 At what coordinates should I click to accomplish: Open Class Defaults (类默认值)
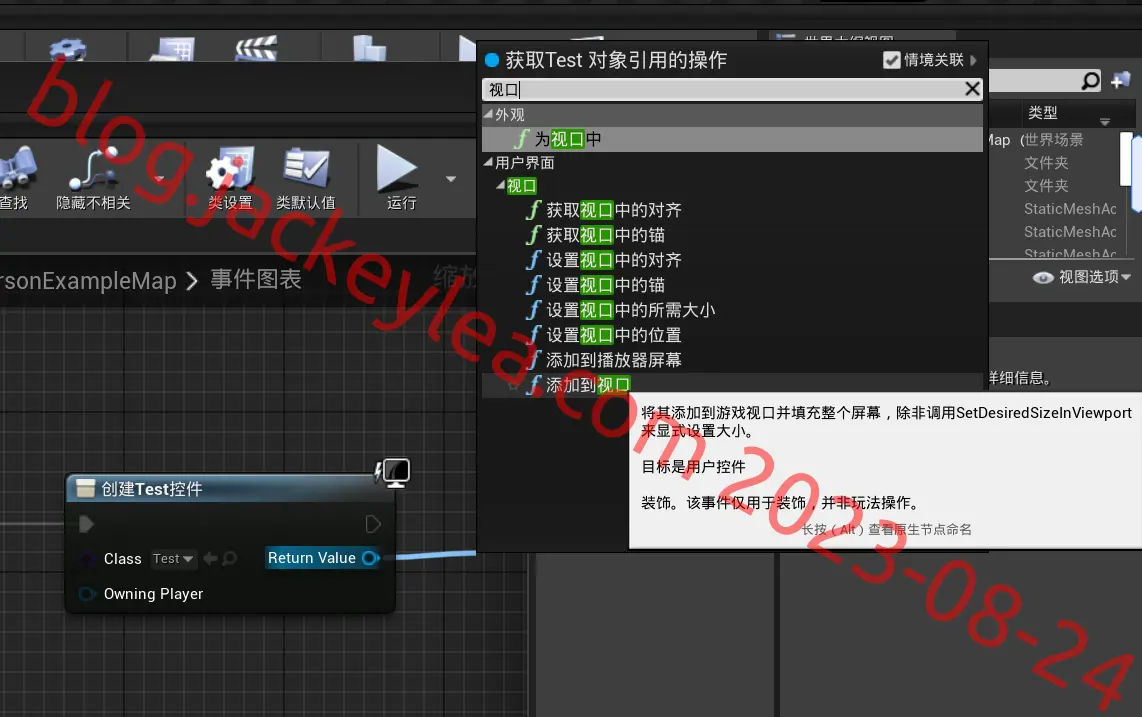tap(306, 169)
